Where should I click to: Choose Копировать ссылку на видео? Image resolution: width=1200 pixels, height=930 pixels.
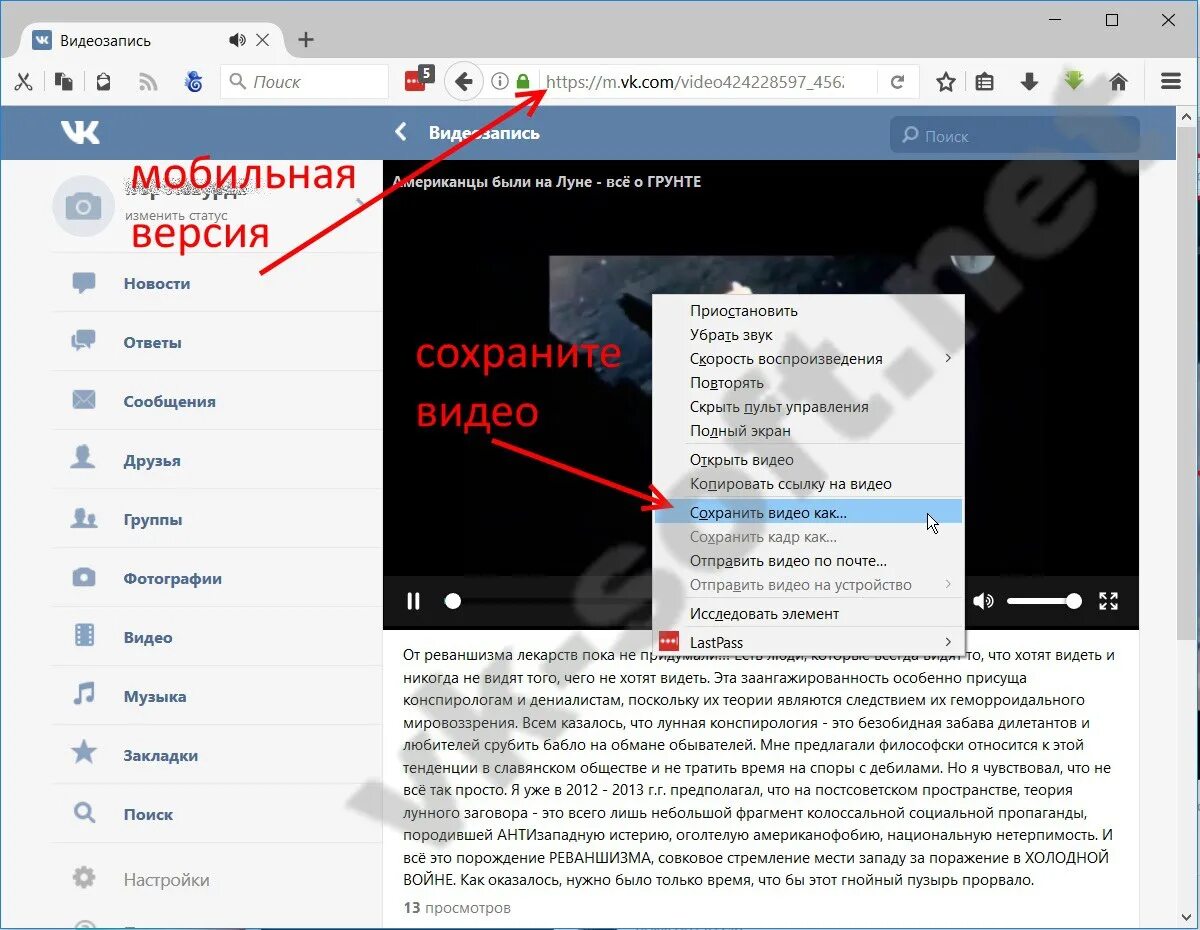[808, 484]
